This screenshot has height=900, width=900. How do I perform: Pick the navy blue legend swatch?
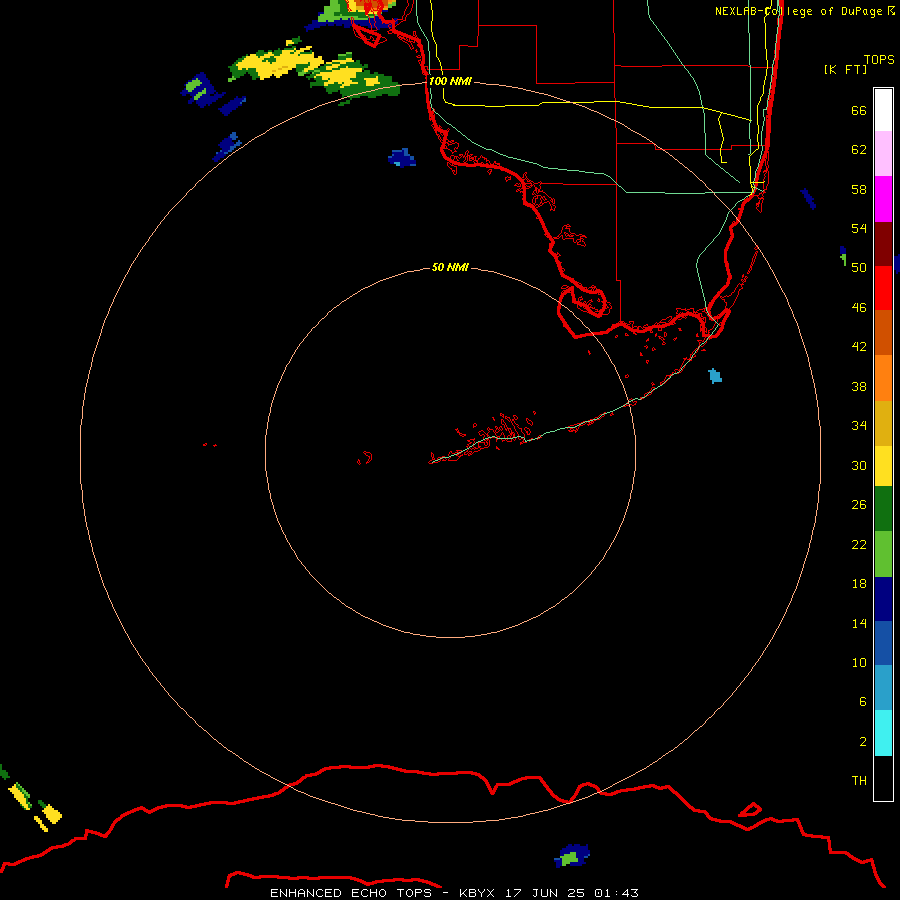tap(883, 599)
